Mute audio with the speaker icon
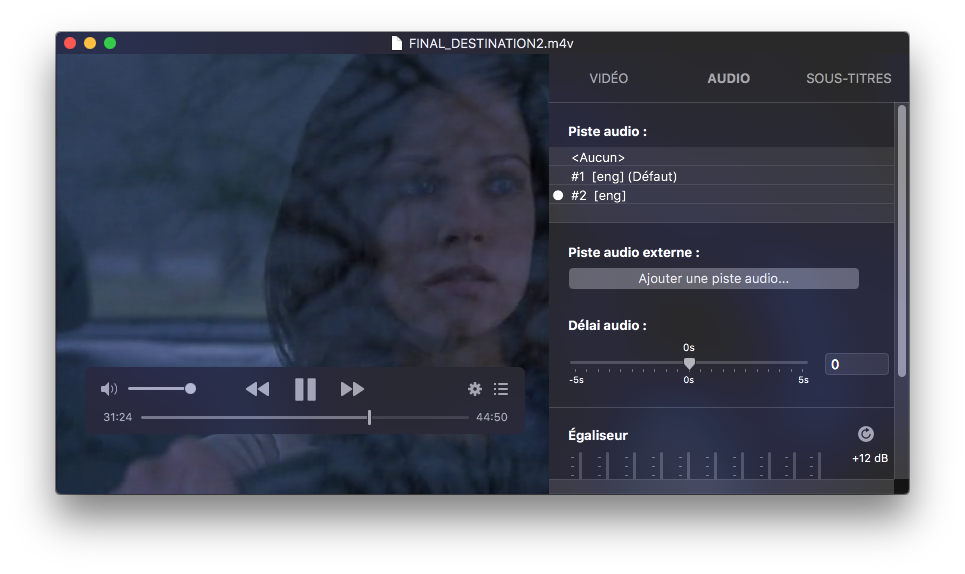The image size is (965, 574). (108, 389)
